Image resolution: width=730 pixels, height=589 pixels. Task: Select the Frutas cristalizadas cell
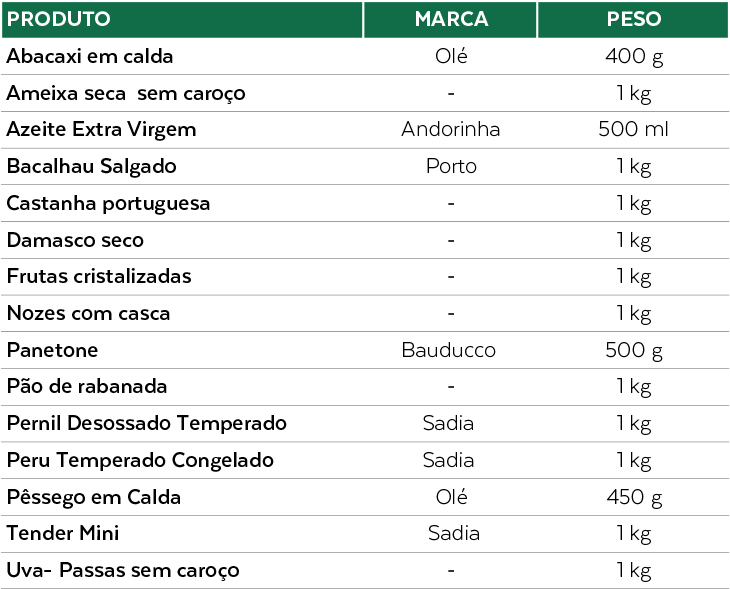[x=99, y=276]
